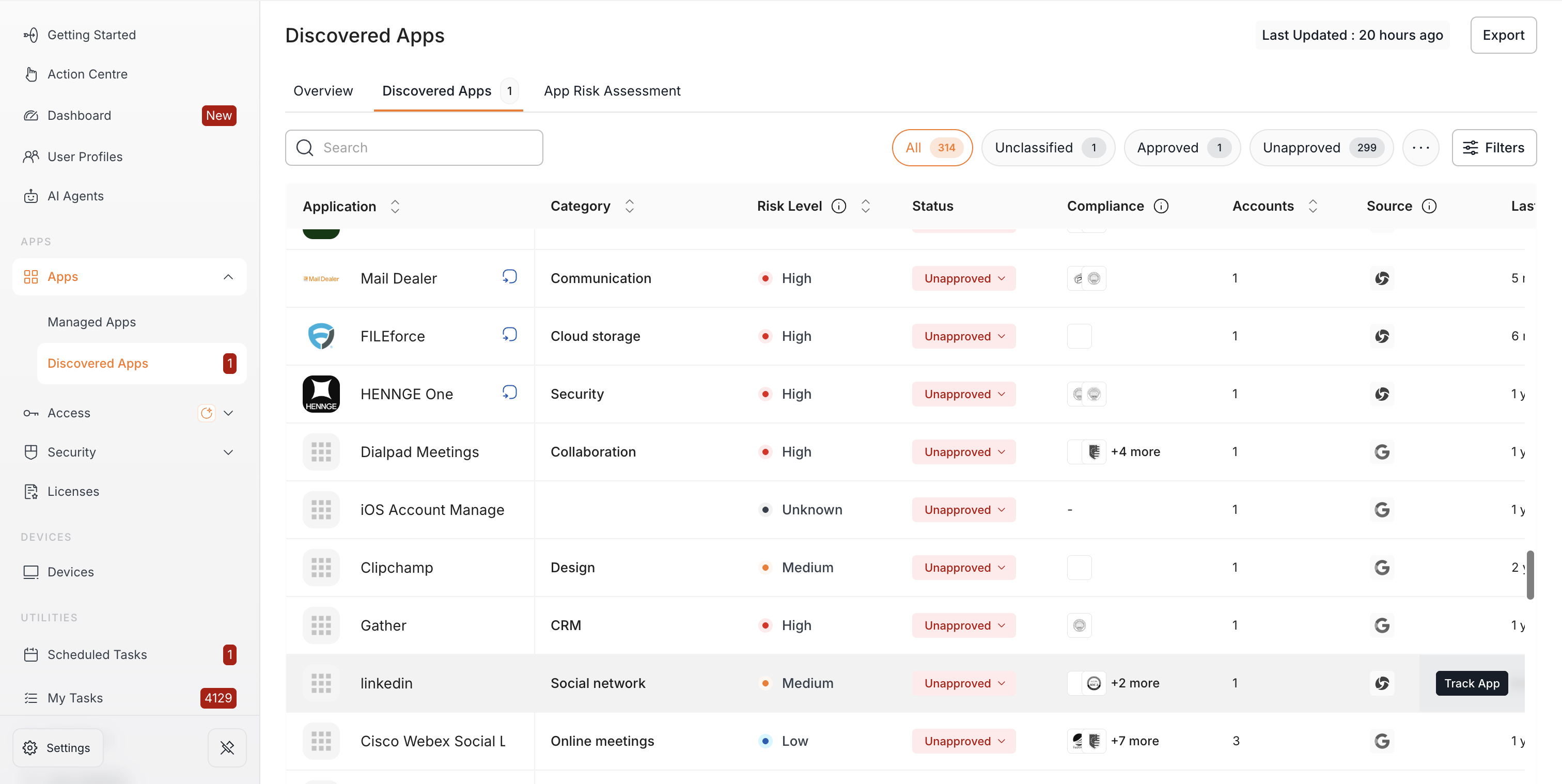Click the Gather Google source icon
The width and height of the screenshot is (1562, 784).
[x=1382, y=625]
